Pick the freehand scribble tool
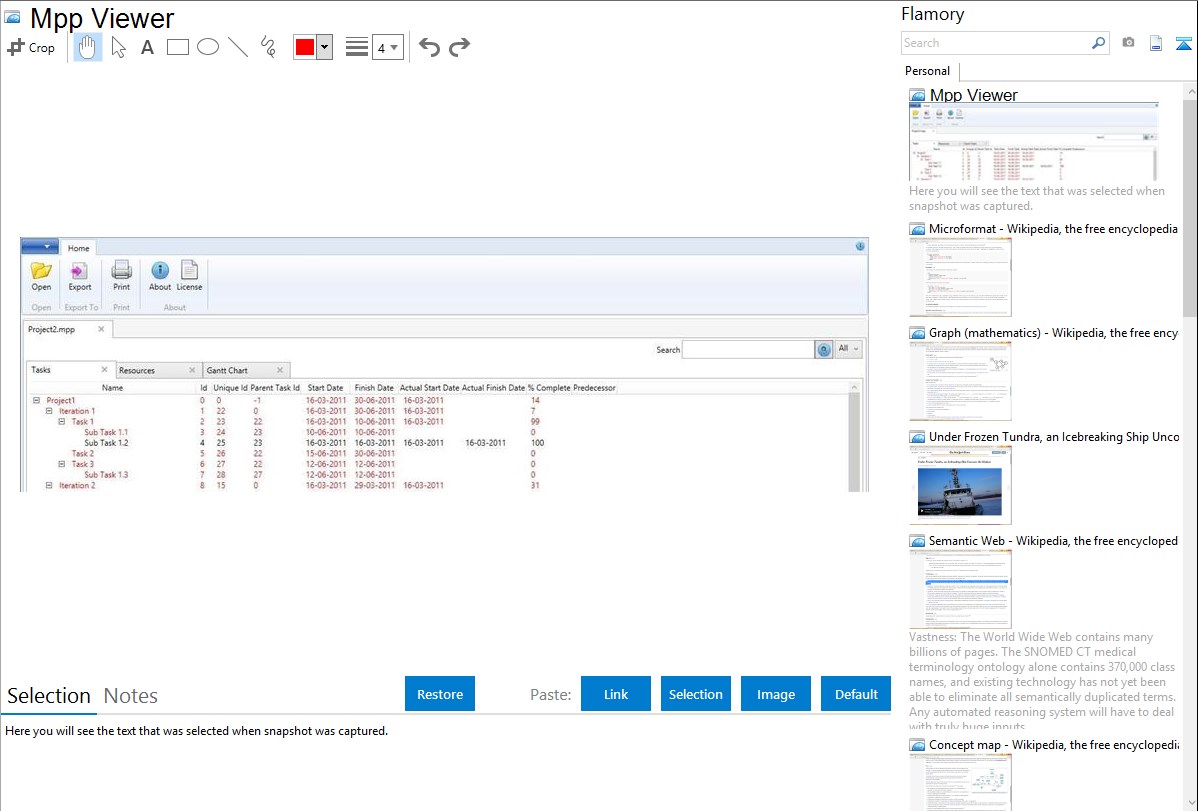Image resolution: width=1198 pixels, height=811 pixels. (x=268, y=47)
